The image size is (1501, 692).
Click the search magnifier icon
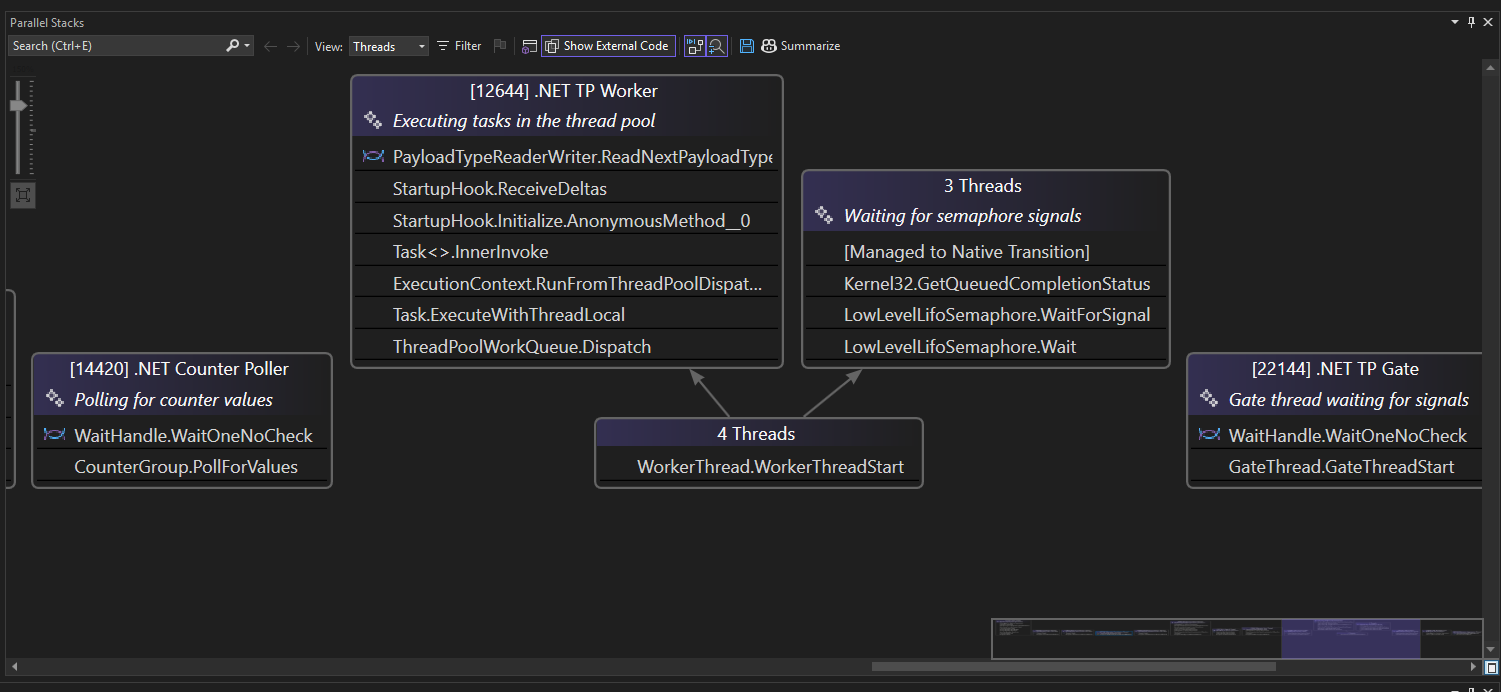[232, 46]
